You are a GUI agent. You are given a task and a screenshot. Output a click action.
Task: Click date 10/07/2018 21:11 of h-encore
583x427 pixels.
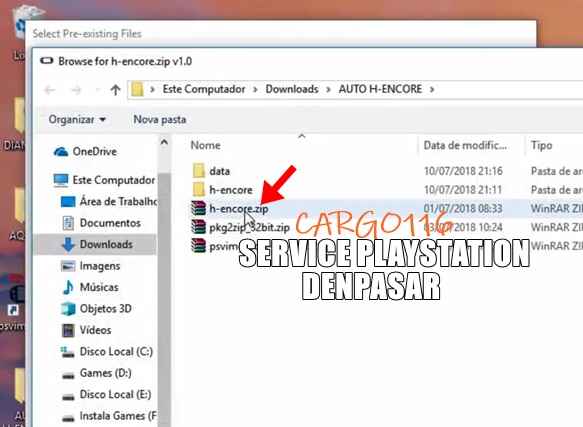click(463, 190)
